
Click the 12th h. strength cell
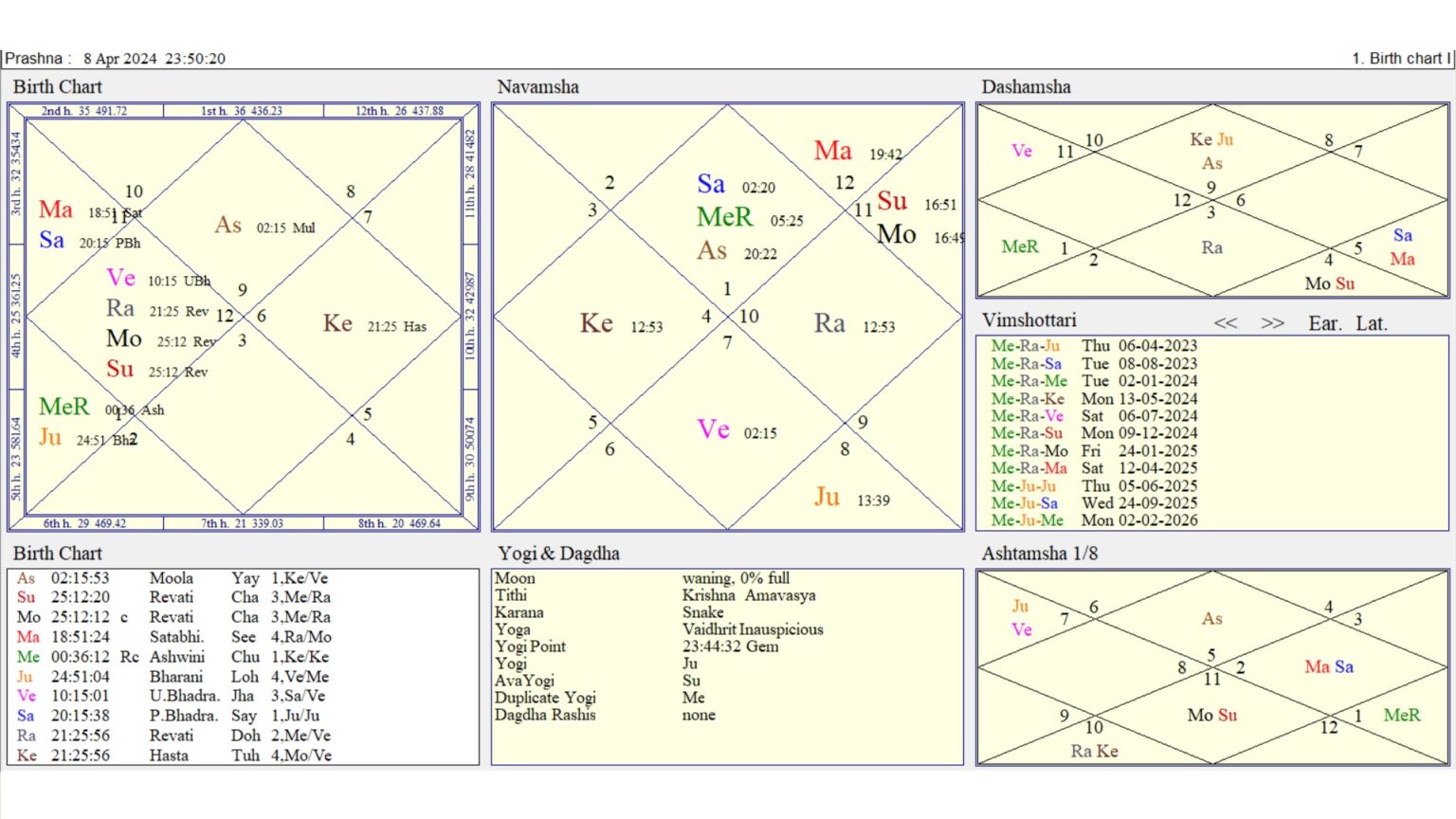tap(400, 111)
